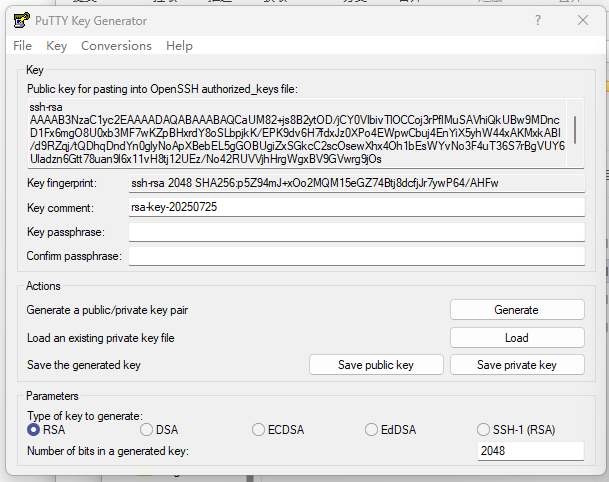This screenshot has height=482, width=609.
Task: Click the Number of bits field
Action: 531,451
